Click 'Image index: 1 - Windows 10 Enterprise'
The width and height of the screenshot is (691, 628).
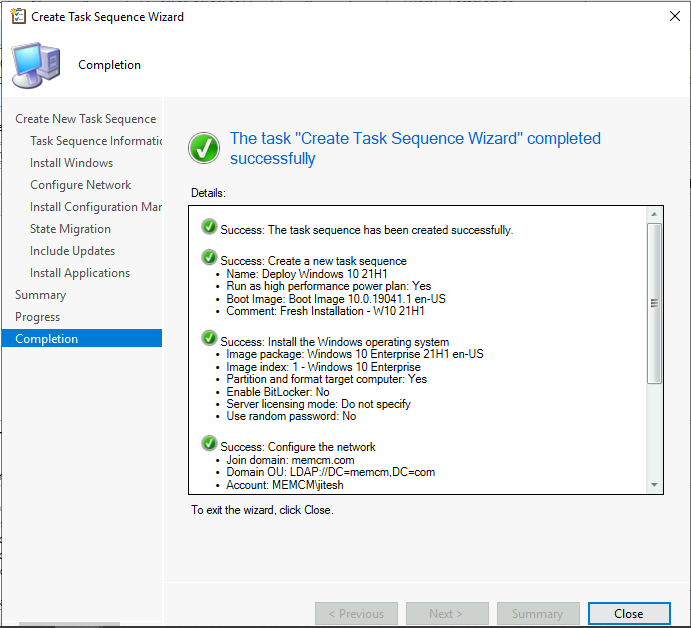tap(323, 367)
